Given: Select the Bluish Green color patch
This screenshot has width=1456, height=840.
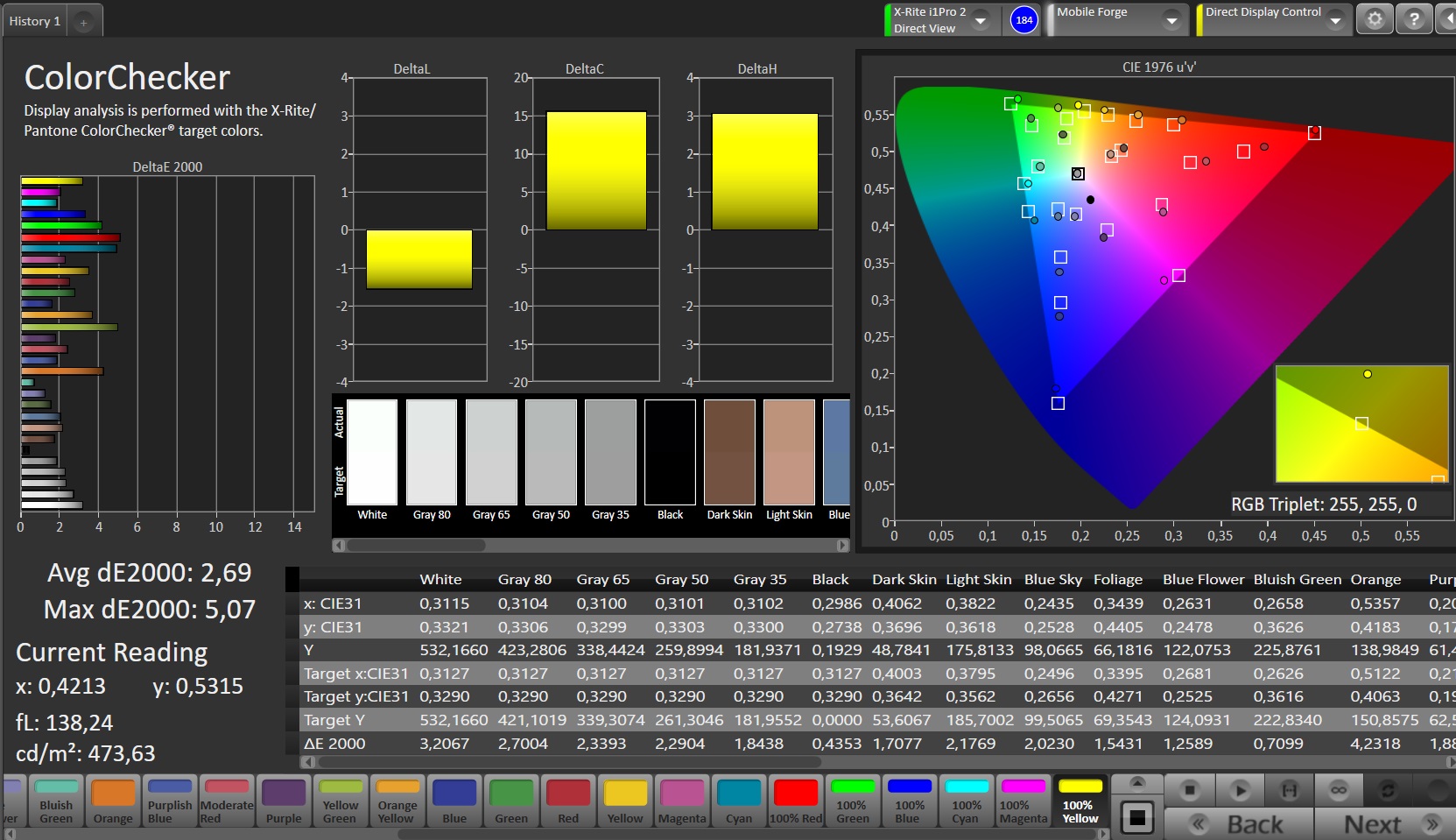Looking at the screenshot, I should (x=57, y=801).
